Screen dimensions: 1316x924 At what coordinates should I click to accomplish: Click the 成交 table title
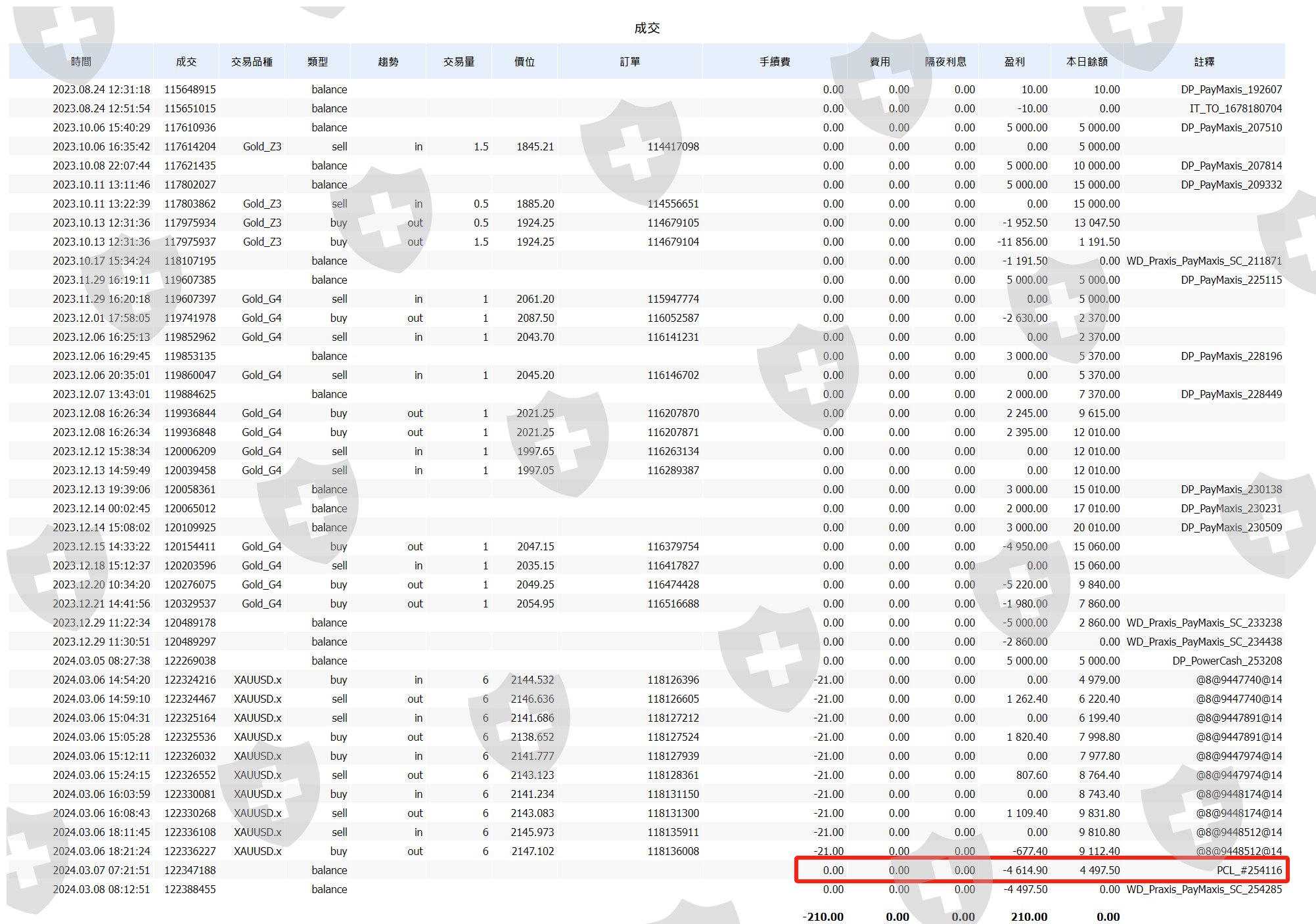pos(647,28)
